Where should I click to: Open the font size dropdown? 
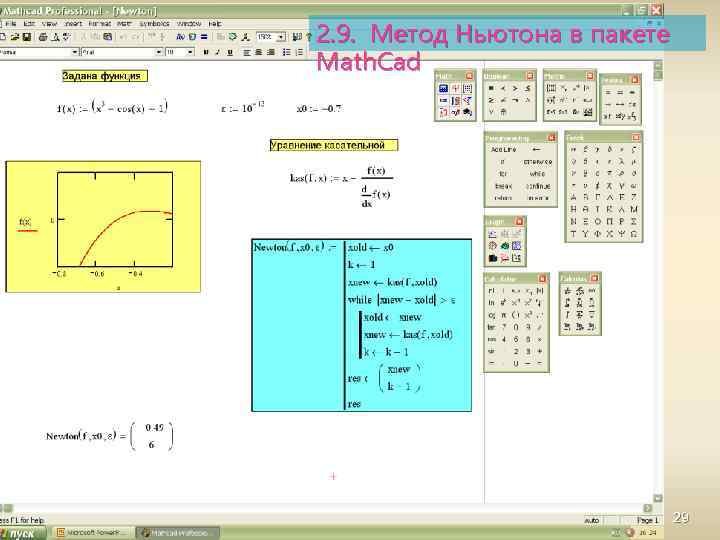click(x=190, y=52)
